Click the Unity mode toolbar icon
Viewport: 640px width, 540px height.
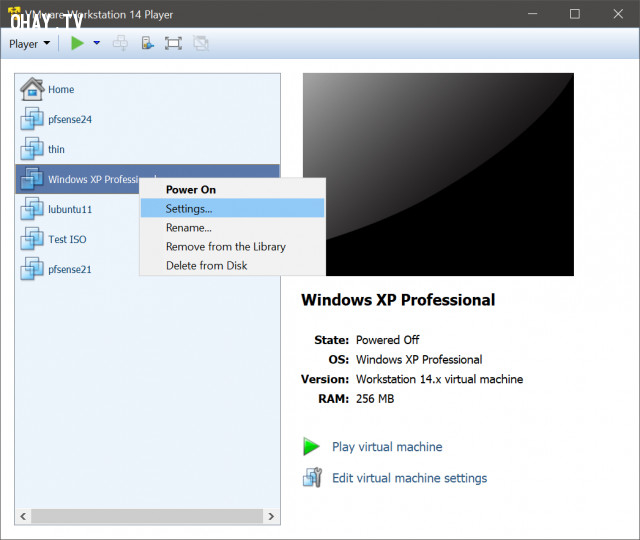click(201, 43)
